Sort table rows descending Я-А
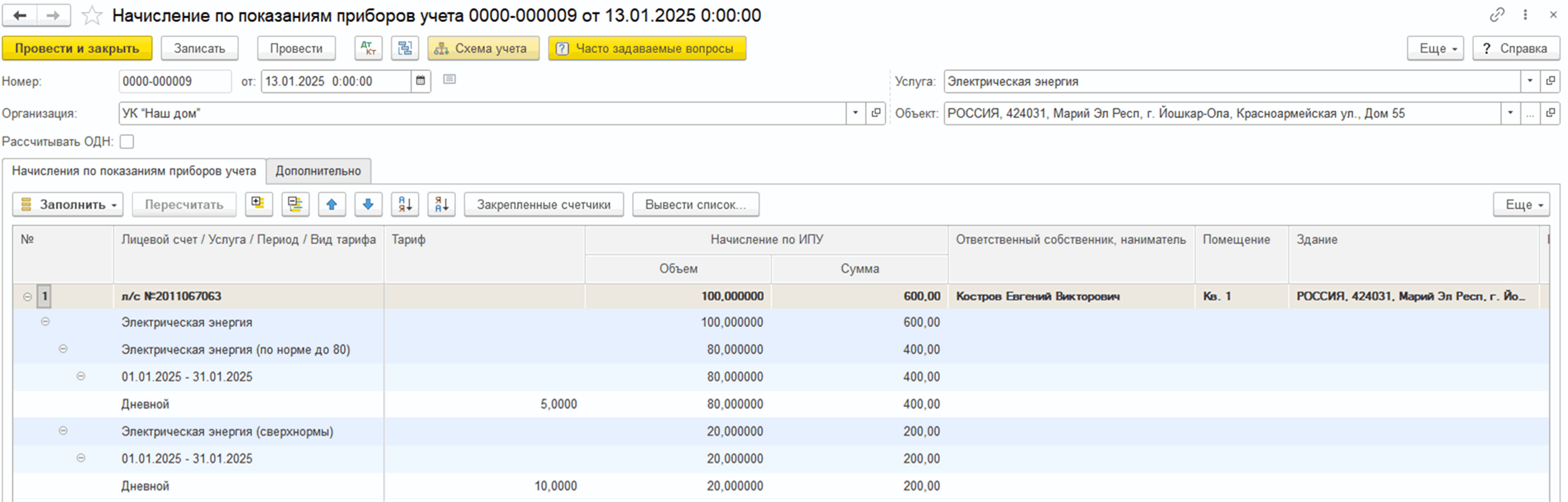 pyautogui.click(x=441, y=204)
